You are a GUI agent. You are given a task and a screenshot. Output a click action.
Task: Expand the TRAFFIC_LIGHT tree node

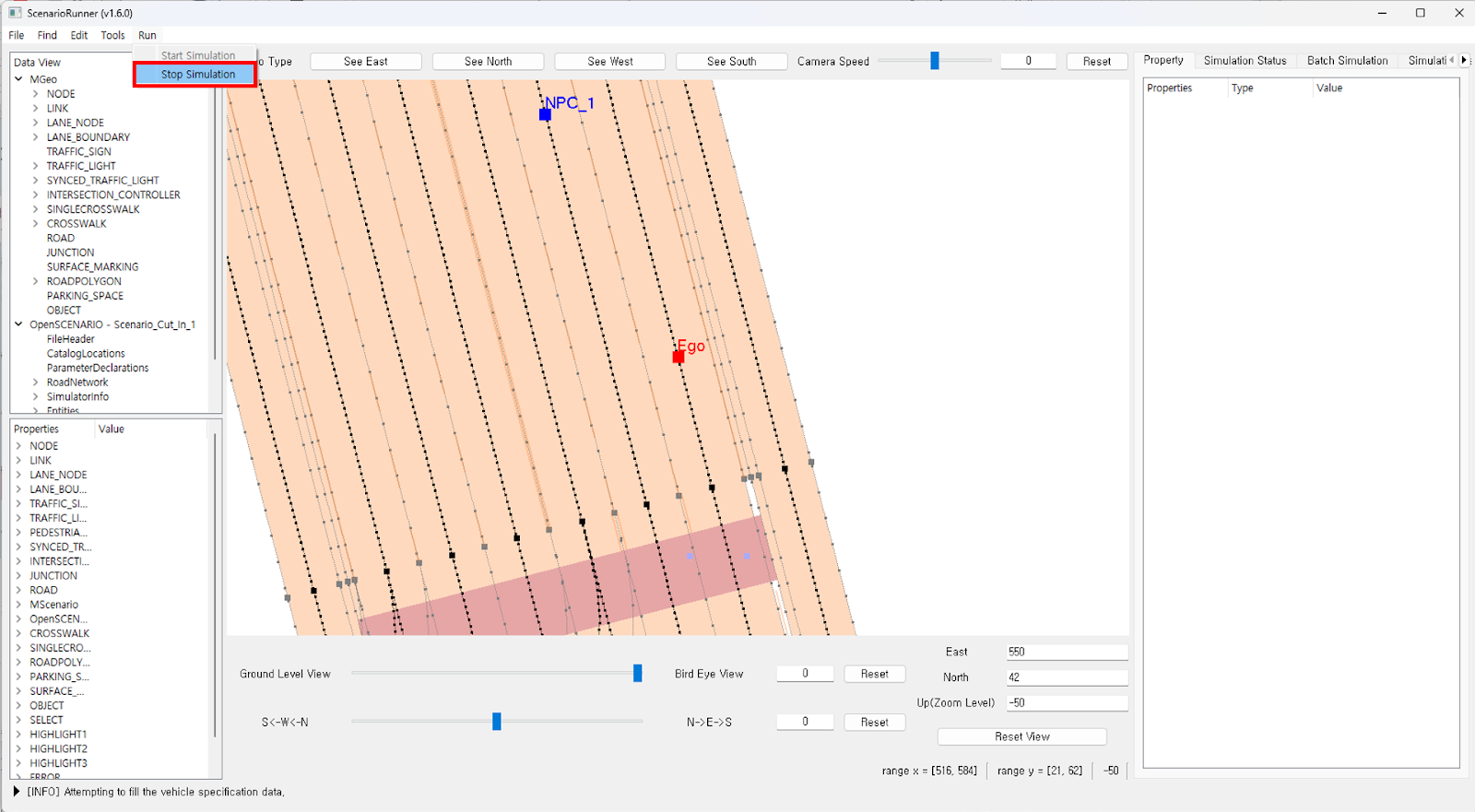pos(36,166)
